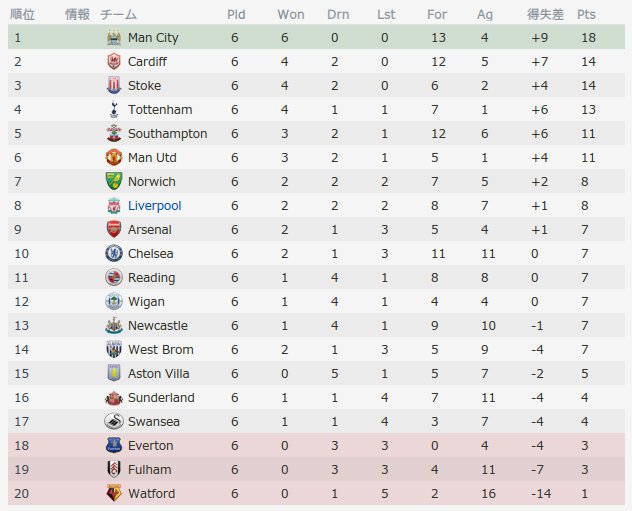
Task: Click the Arsenal cannon badge
Action: (x=114, y=229)
